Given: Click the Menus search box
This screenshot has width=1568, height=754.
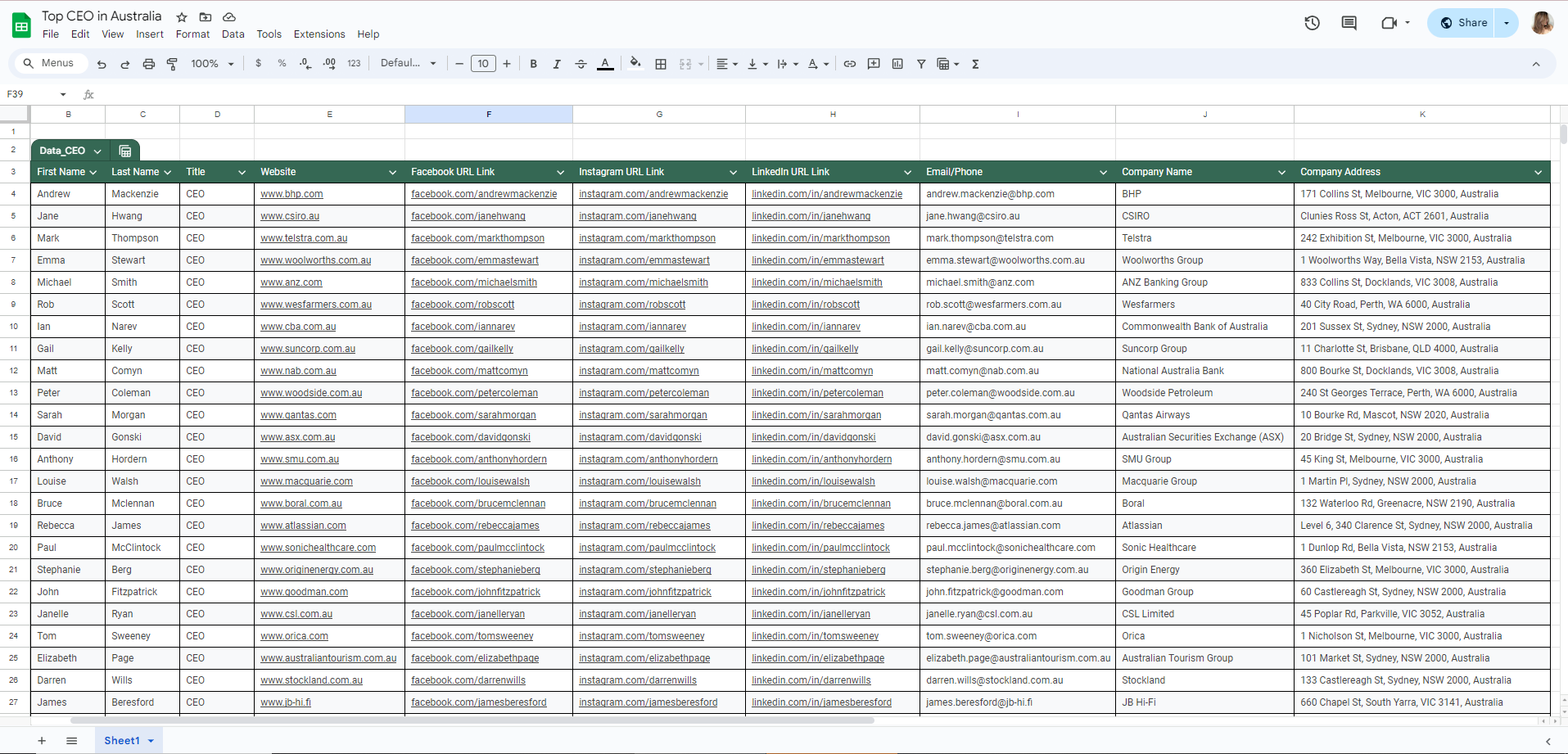Looking at the screenshot, I should (50, 63).
